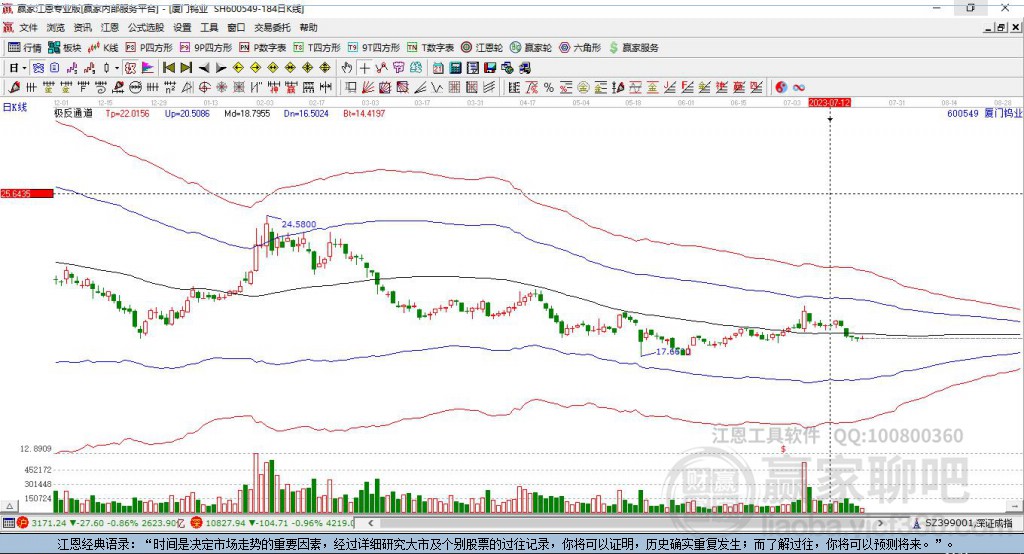Click the 10827.94 index status entry
This screenshot has height=554, width=1024.
[x=272, y=523]
